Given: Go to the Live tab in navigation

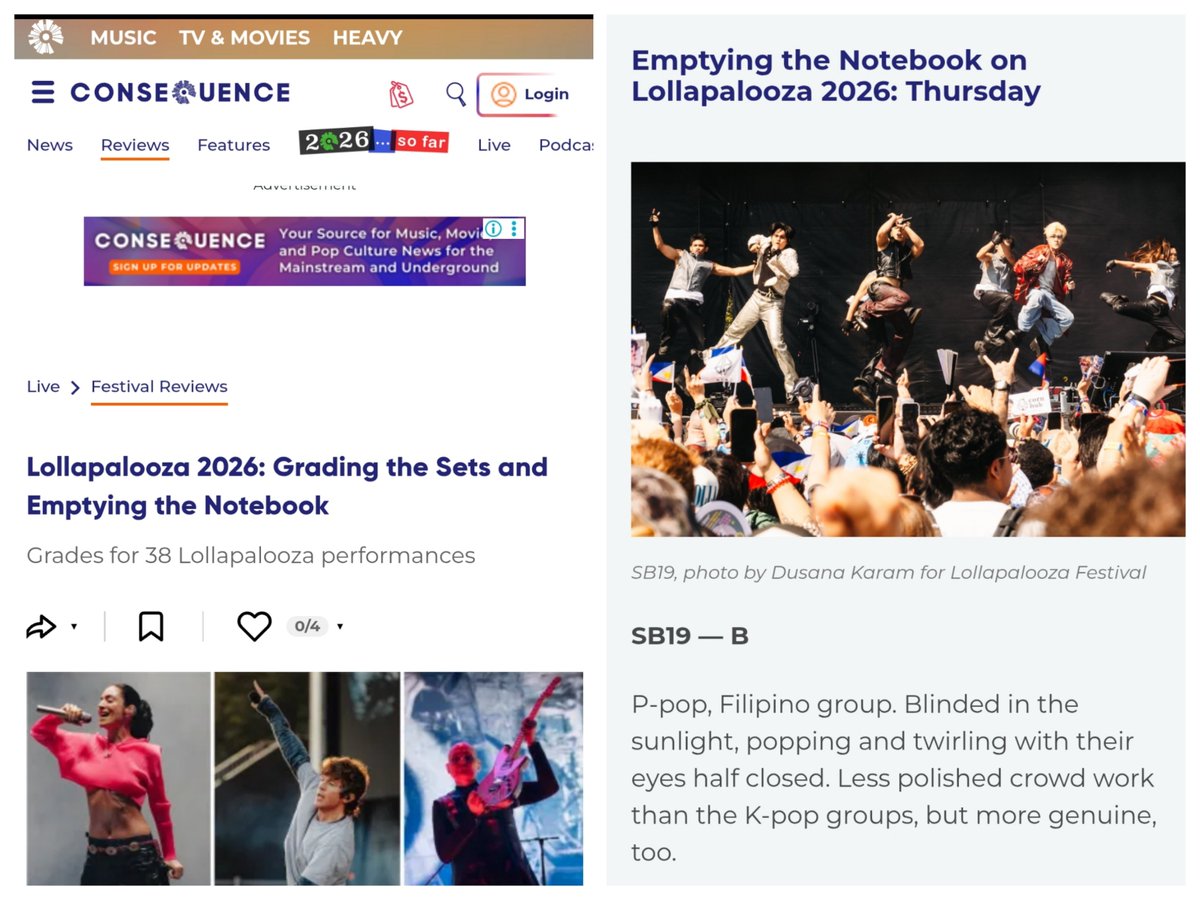Looking at the screenshot, I should [x=494, y=145].
